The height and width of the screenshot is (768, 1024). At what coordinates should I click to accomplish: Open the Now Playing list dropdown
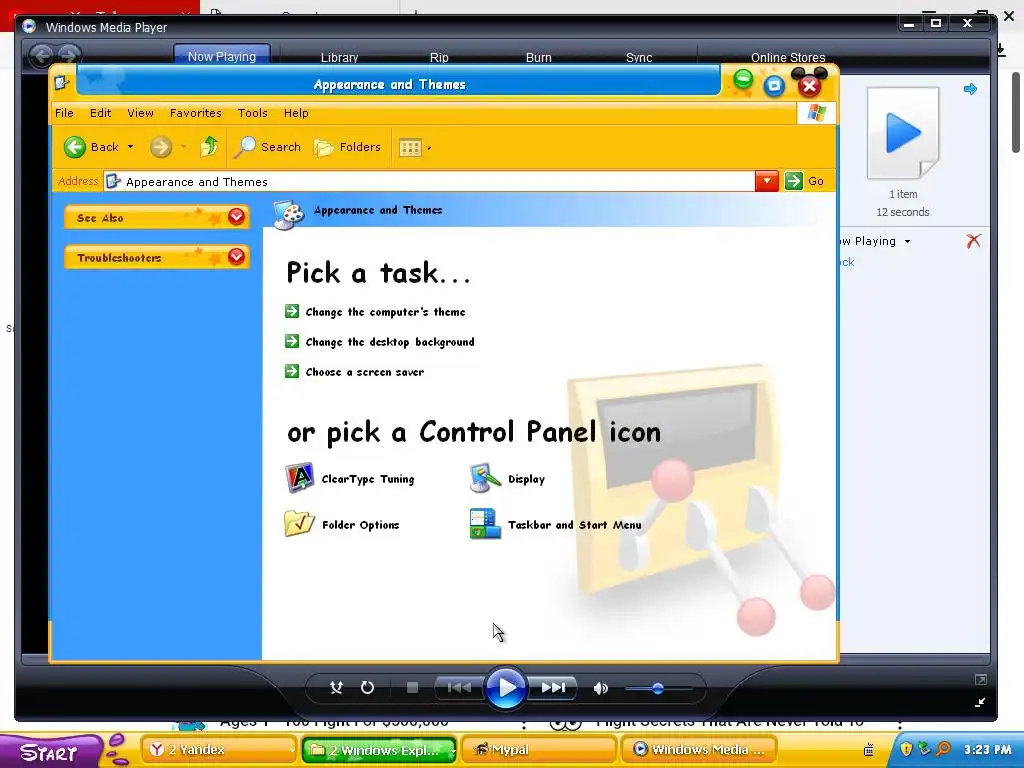[907, 242]
